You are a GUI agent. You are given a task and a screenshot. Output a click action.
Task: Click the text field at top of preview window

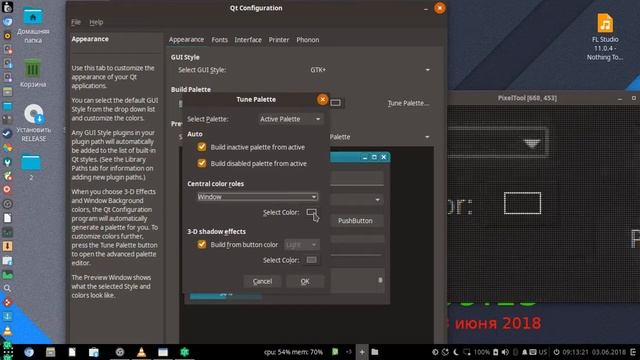point(357,178)
